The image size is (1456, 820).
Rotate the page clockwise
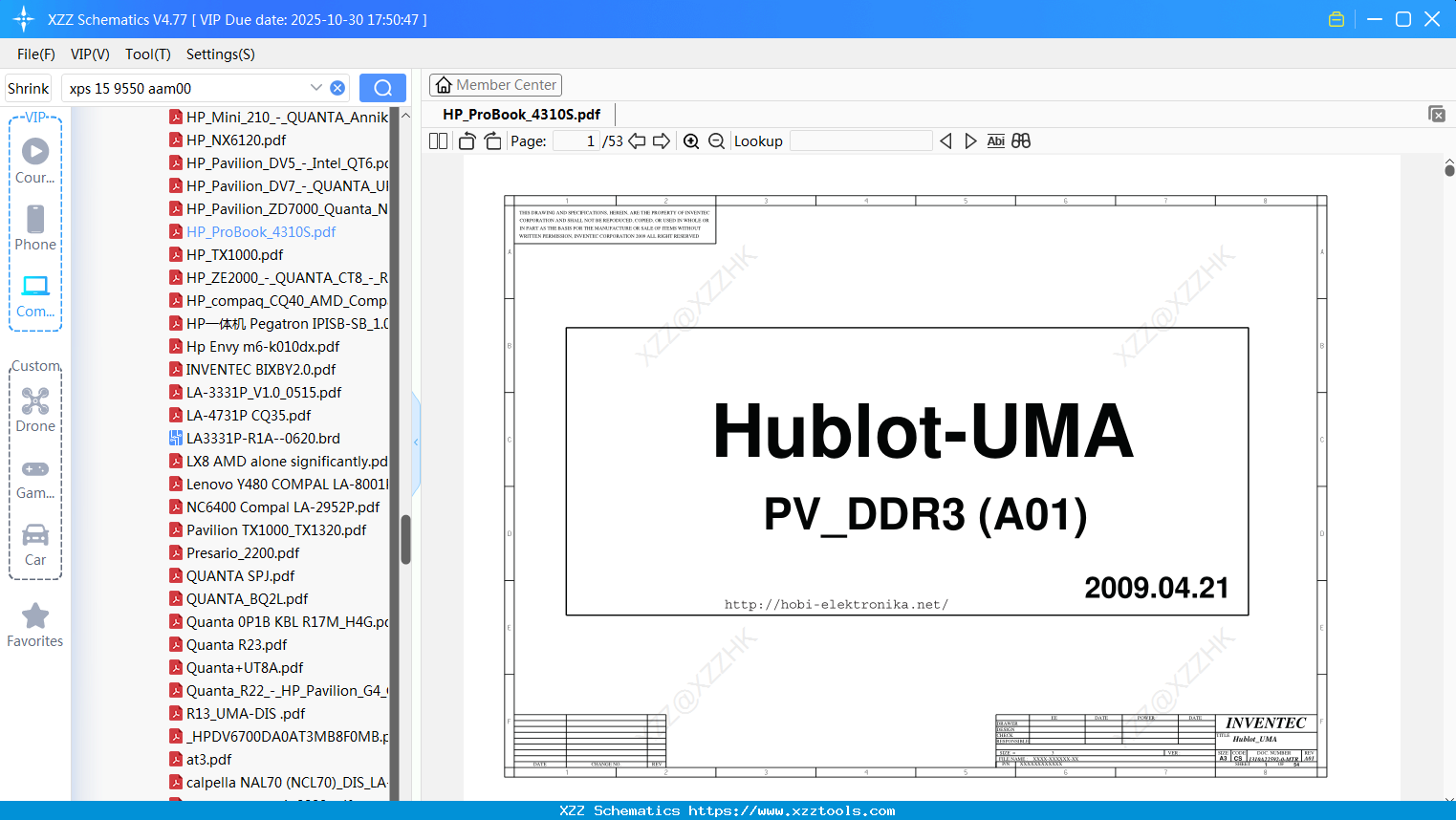[493, 140]
